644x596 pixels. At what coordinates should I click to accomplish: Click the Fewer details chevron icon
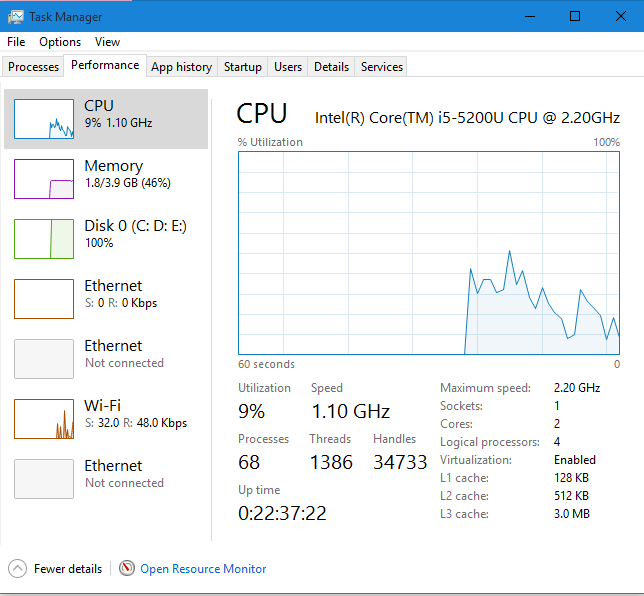click(17, 568)
